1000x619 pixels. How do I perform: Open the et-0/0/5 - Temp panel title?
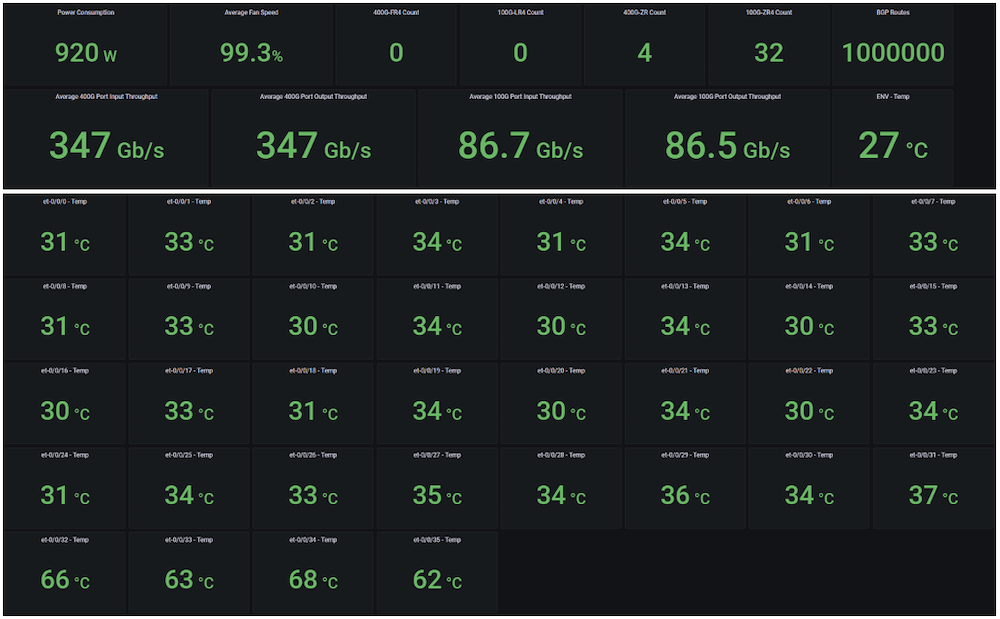[x=685, y=201]
